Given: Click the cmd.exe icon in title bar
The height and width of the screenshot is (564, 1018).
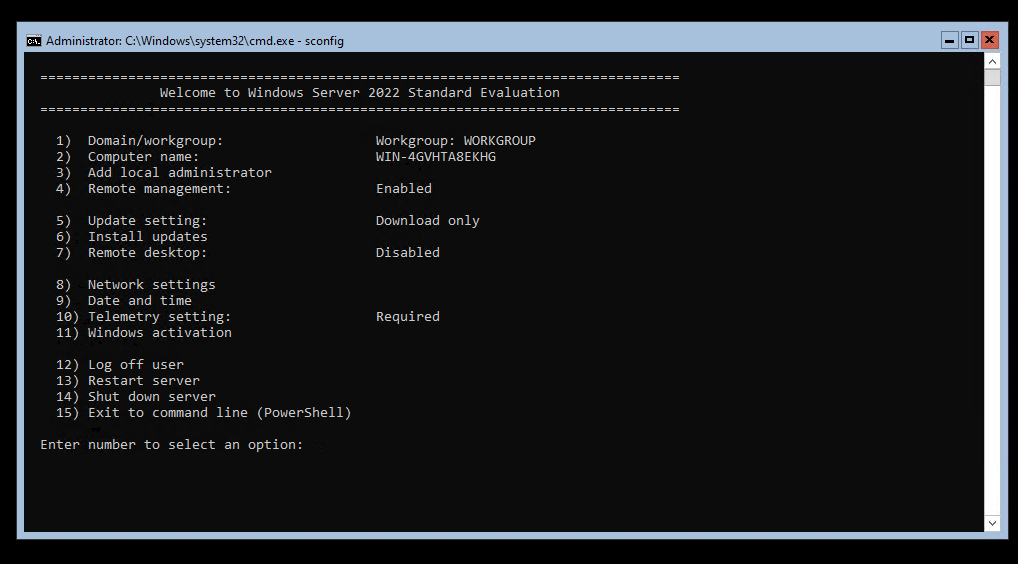Looking at the screenshot, I should tap(34, 41).
